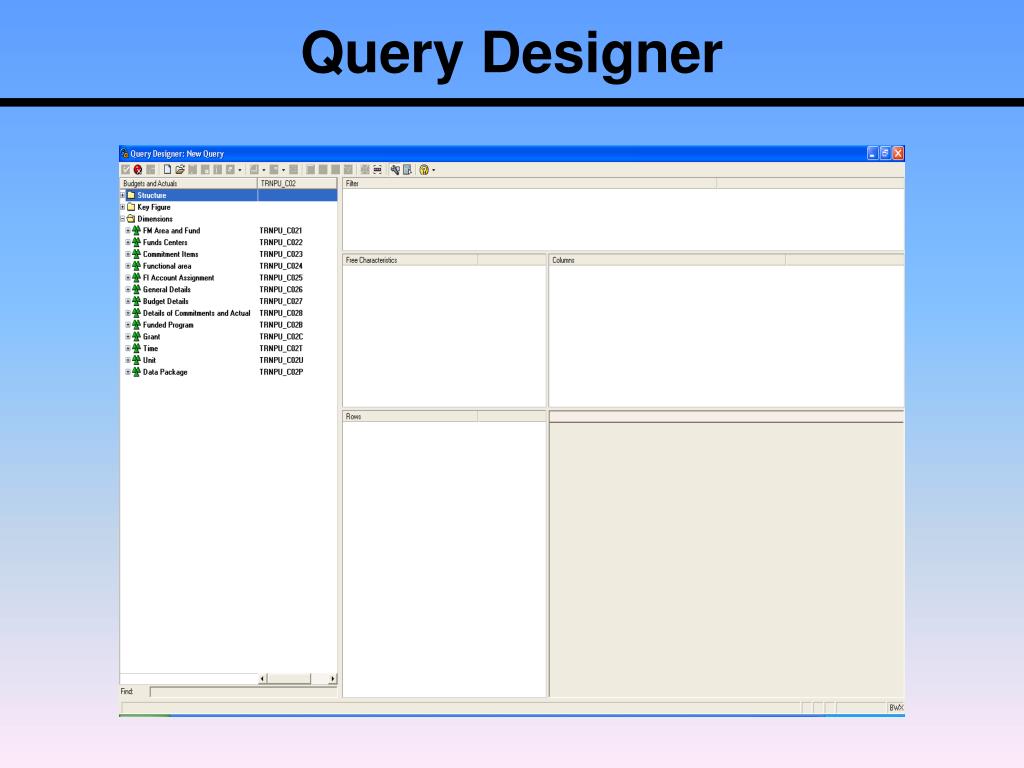Close the Query Designer window
The image size is (1024, 768).
click(x=898, y=153)
